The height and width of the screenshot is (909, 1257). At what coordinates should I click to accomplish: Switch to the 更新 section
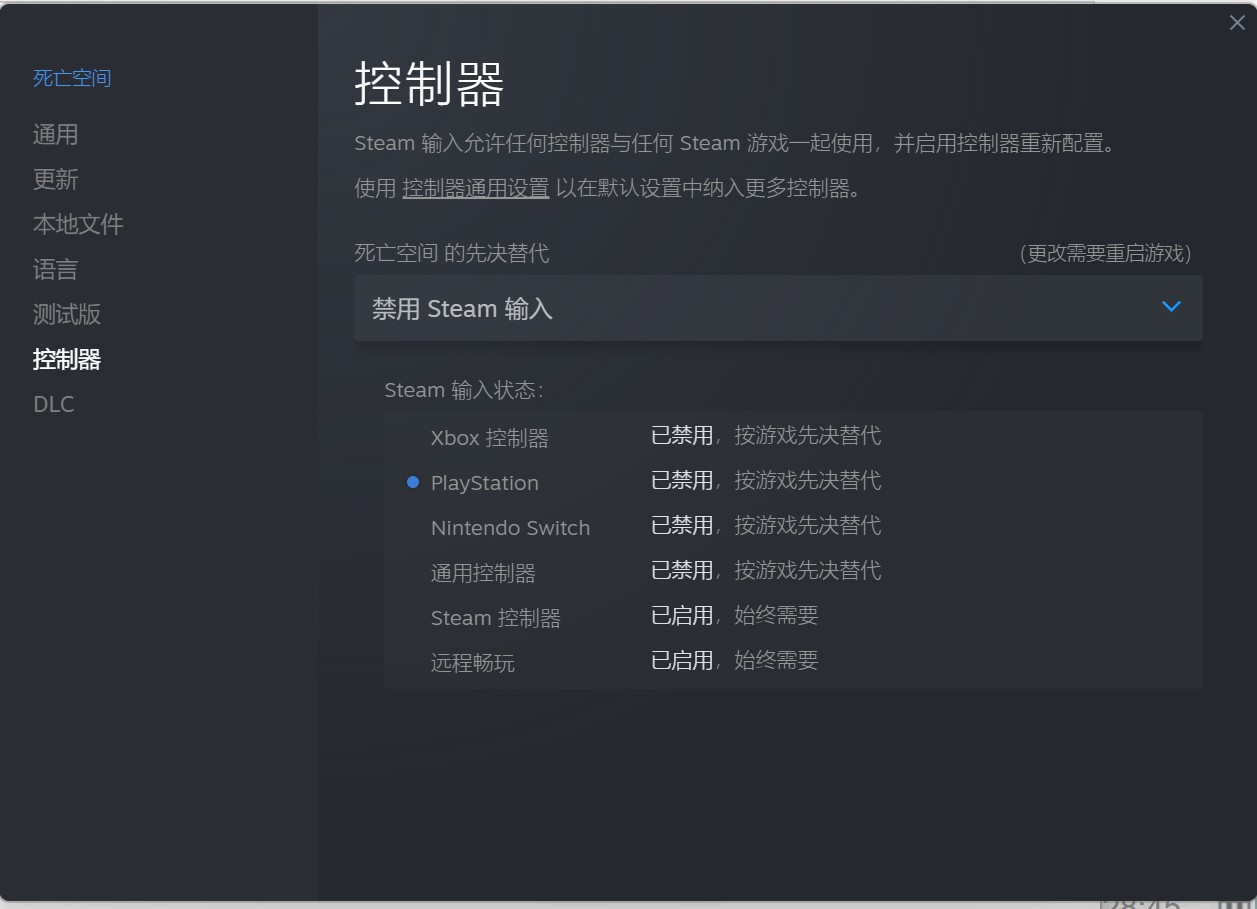tap(55, 180)
